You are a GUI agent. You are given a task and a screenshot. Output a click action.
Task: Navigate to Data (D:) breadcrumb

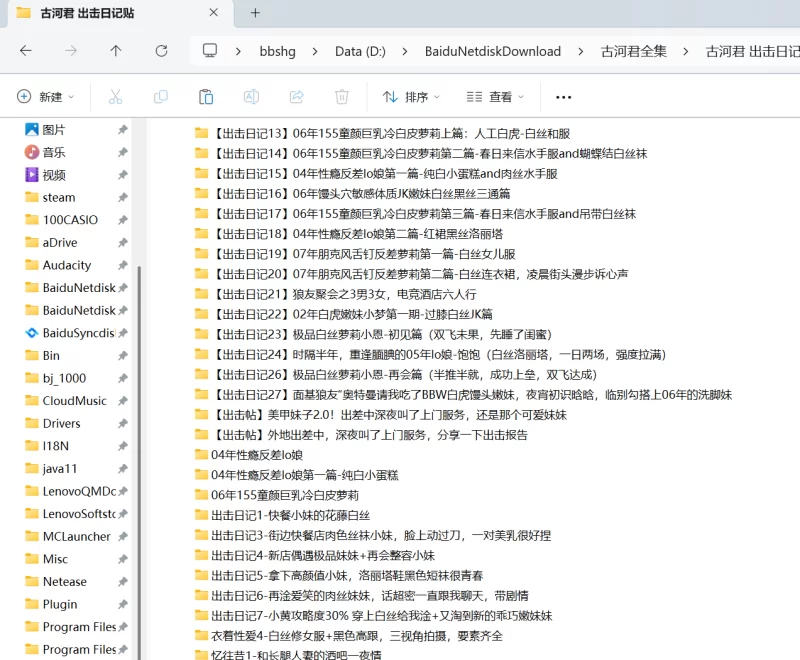(x=360, y=52)
